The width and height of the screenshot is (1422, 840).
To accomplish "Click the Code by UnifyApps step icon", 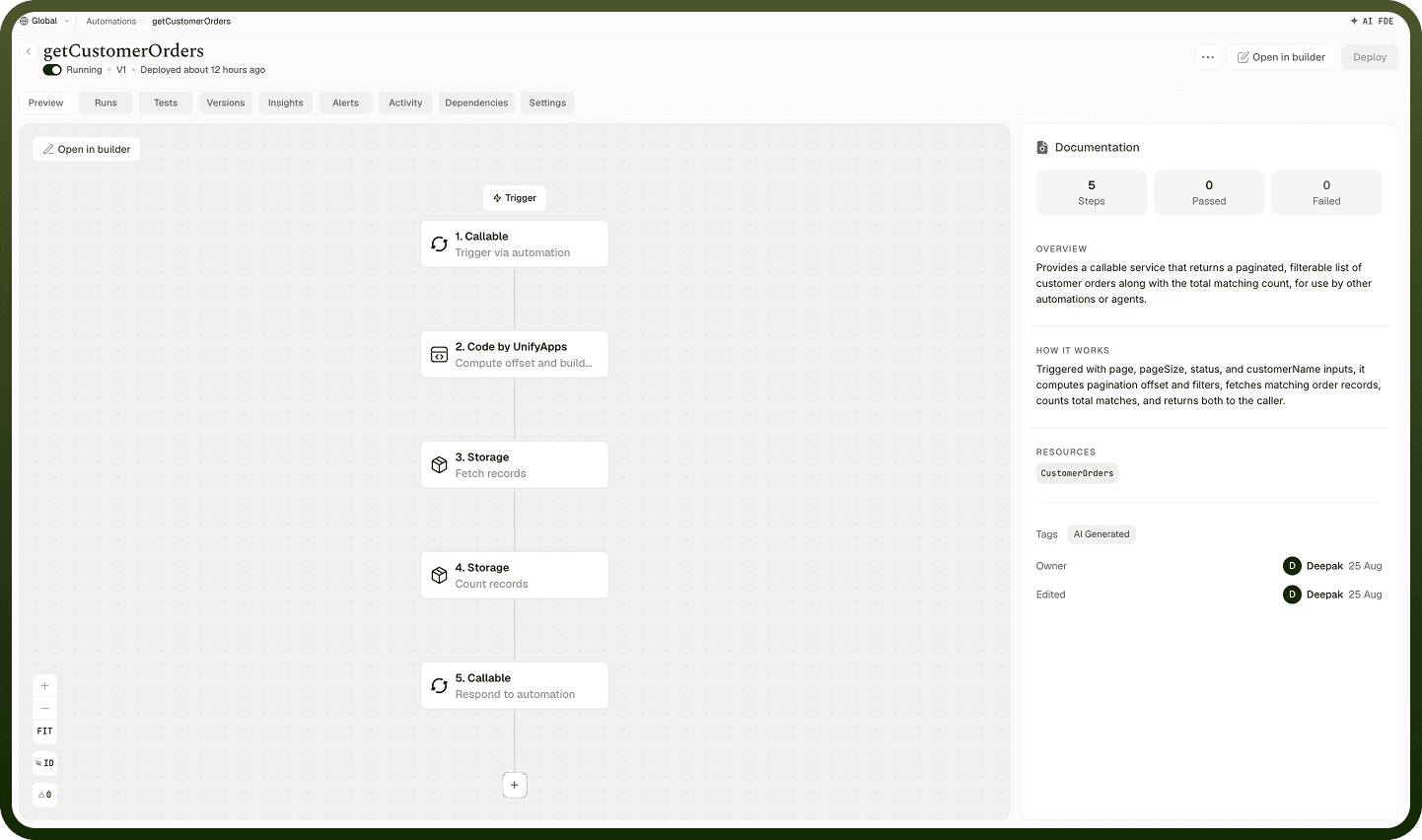I will (x=440, y=354).
